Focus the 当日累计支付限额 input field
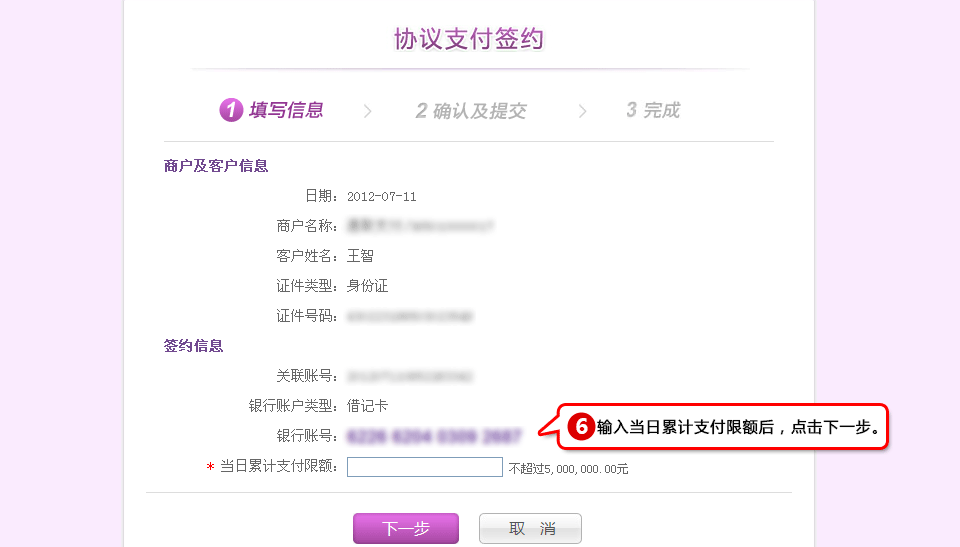960x547 pixels. [x=425, y=467]
